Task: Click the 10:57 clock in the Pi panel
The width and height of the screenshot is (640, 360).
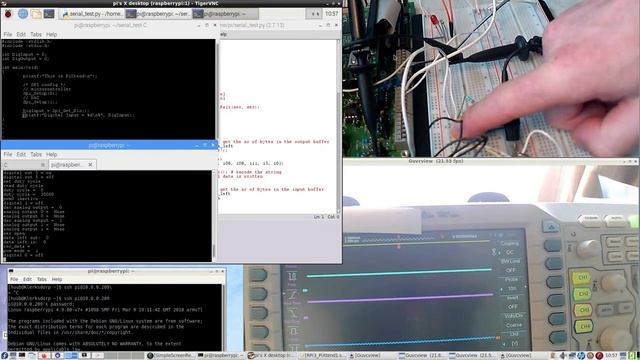Action: [x=331, y=14]
